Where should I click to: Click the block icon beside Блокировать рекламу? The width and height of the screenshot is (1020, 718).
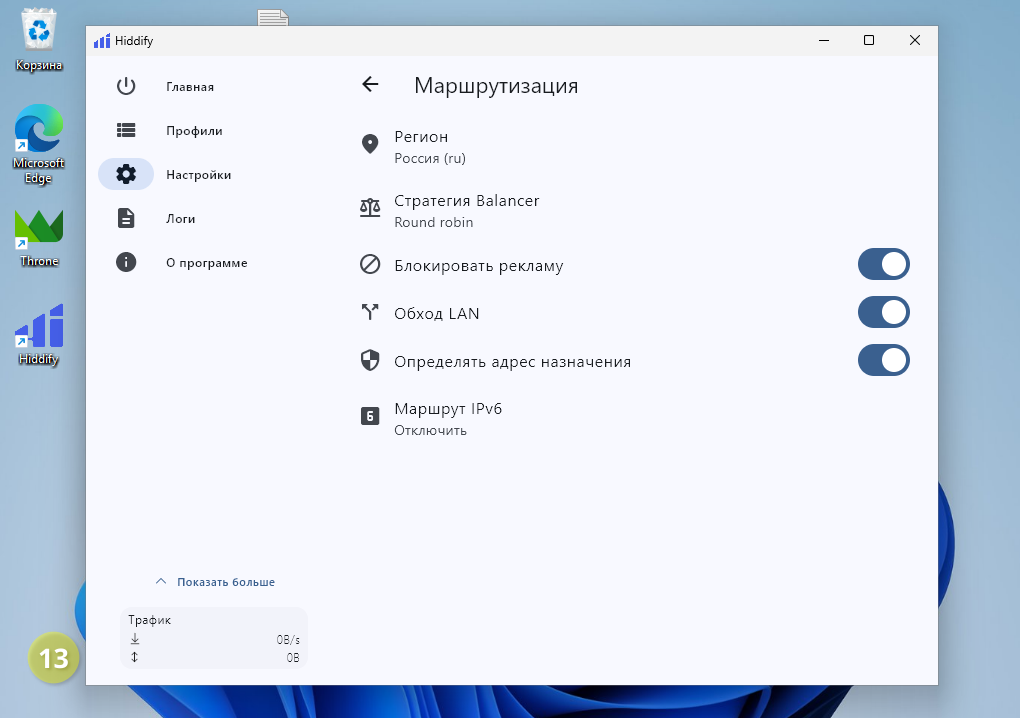370,264
